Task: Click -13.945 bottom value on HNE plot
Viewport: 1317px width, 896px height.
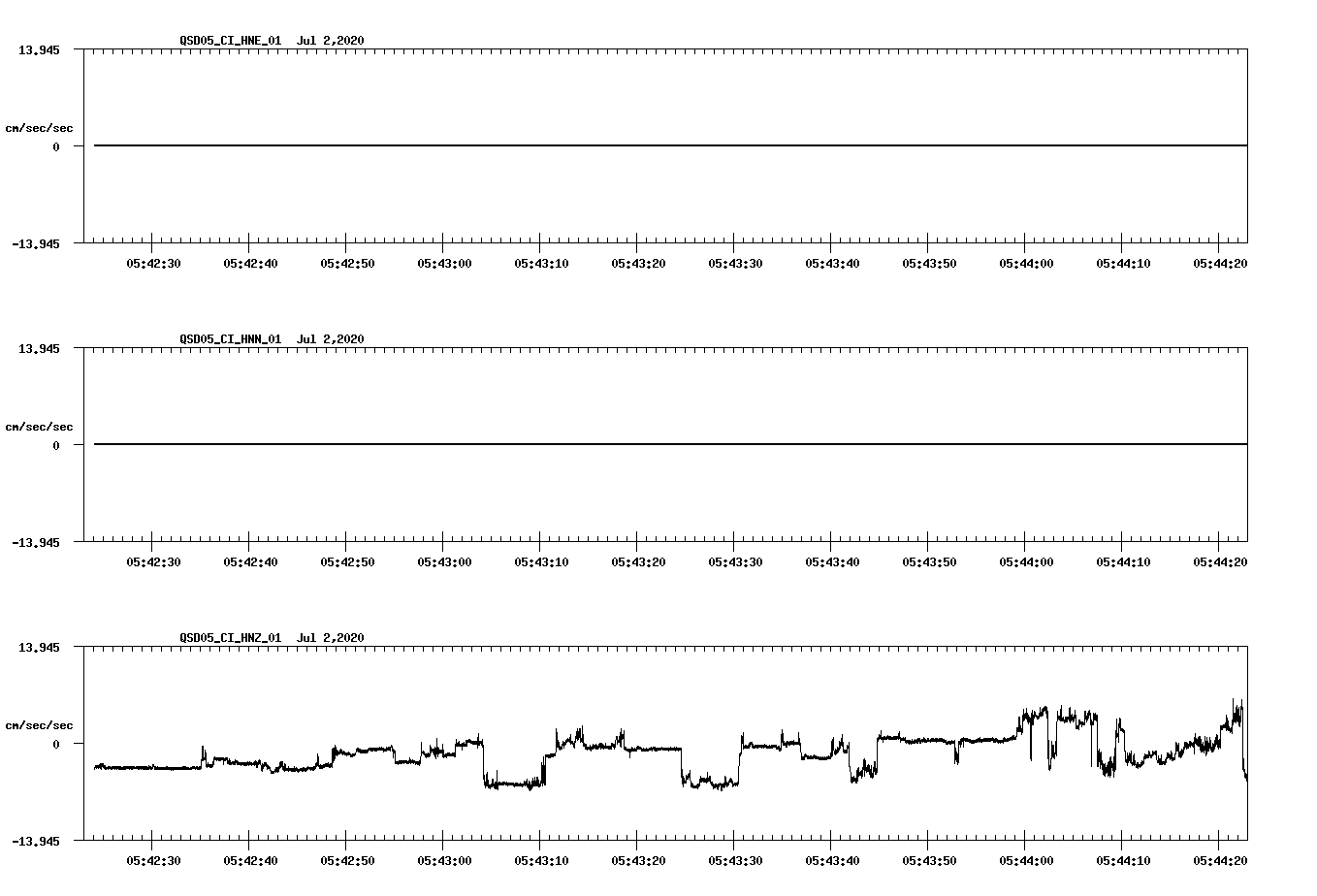Action: [36, 243]
